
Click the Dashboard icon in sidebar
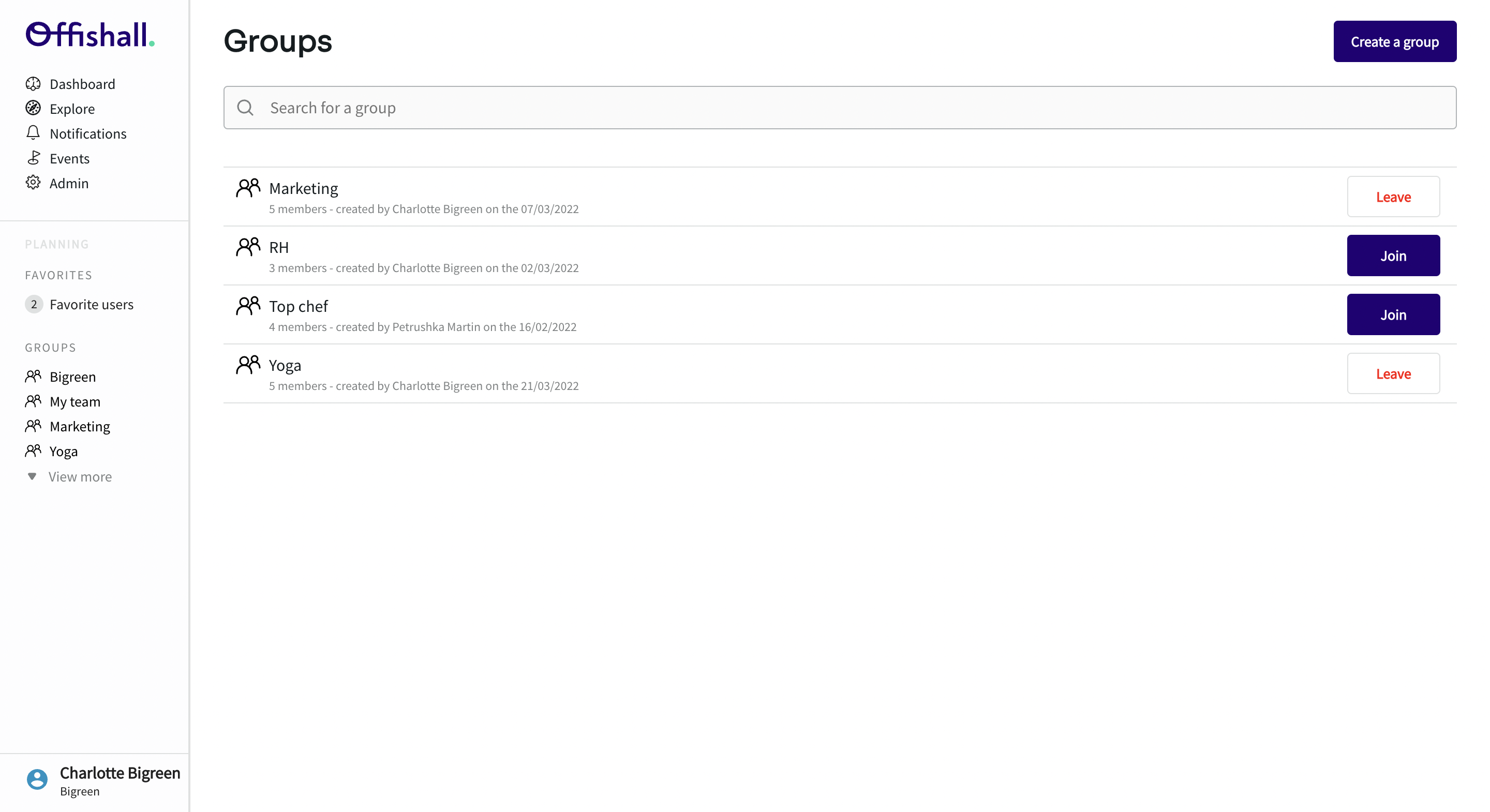pos(33,84)
